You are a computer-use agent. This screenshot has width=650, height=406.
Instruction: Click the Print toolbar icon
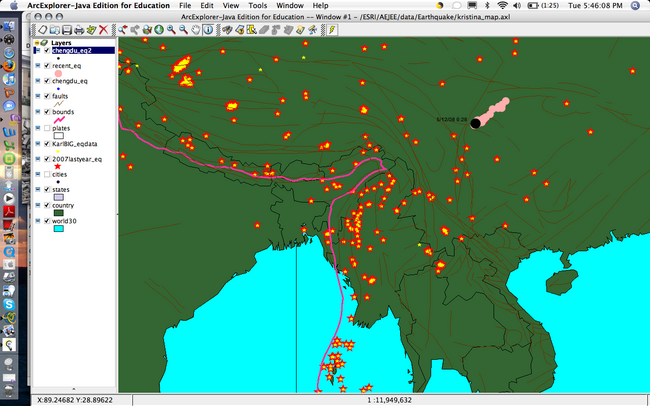click(x=77, y=30)
